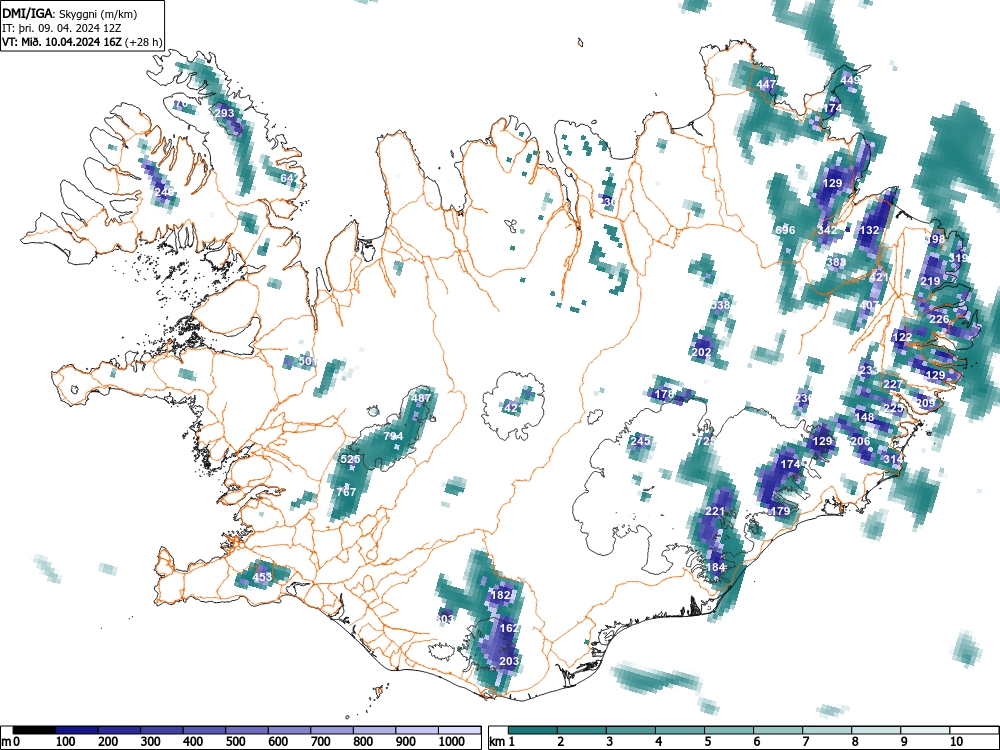Click the visibility value '202'
The height and width of the screenshot is (750, 1000).
[701, 352]
